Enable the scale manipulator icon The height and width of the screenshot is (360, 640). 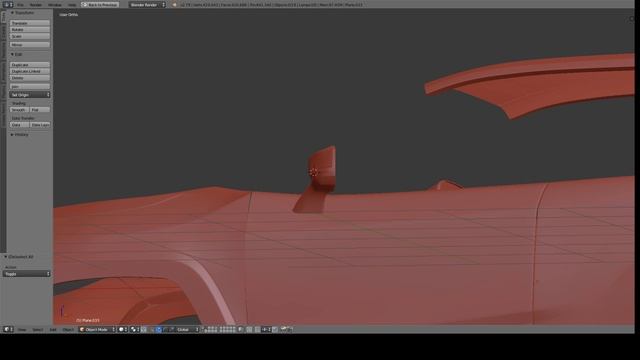point(172,329)
